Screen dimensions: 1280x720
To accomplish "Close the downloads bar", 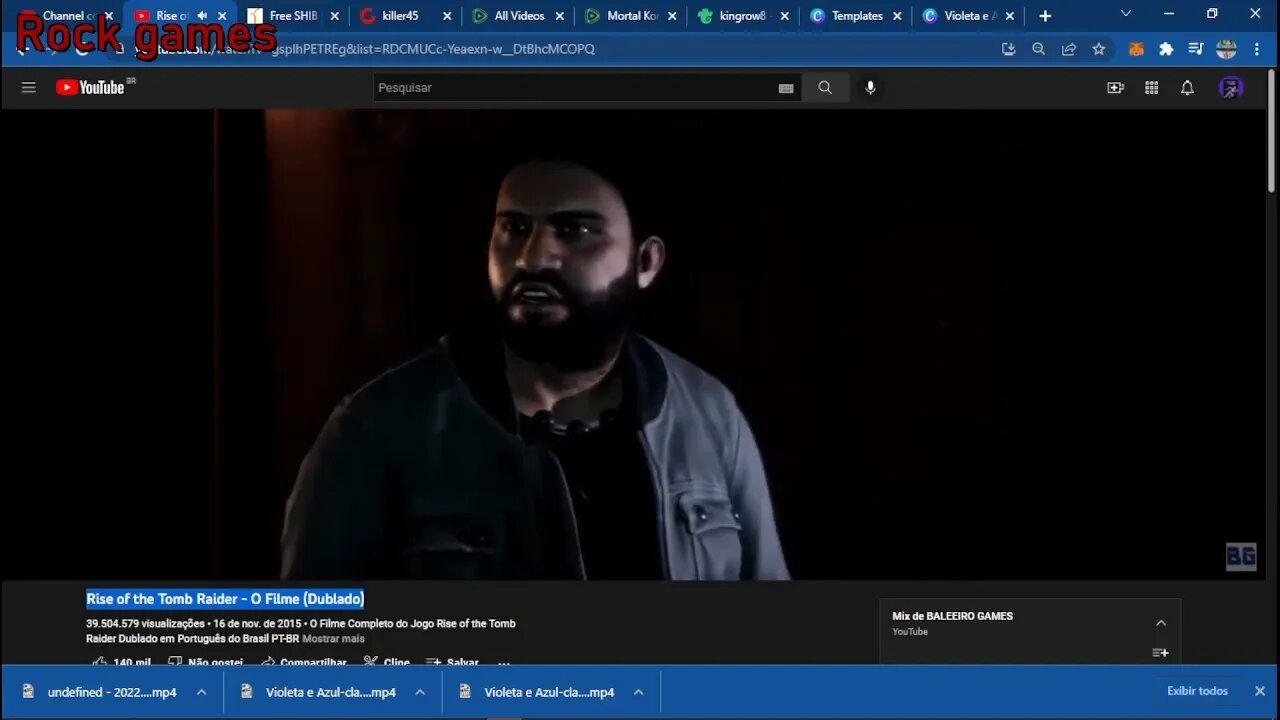I will (x=1260, y=691).
